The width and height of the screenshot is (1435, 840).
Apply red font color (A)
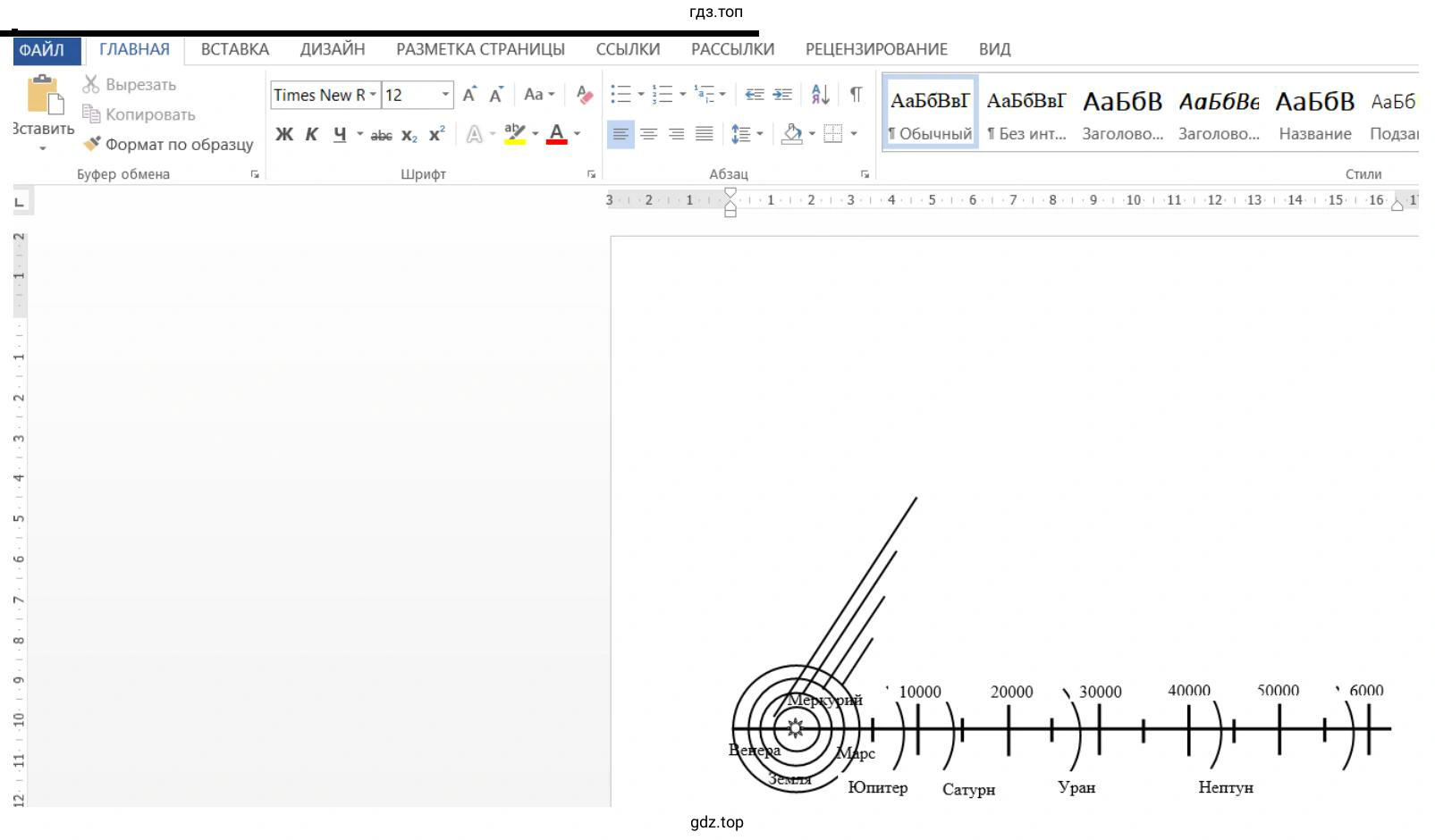557,135
